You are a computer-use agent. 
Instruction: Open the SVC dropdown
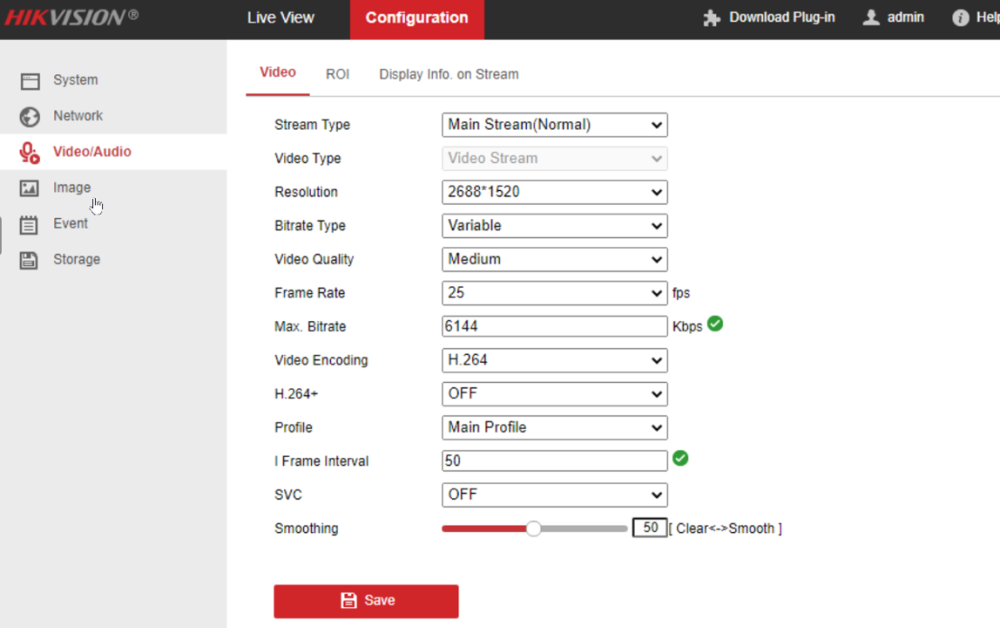(x=554, y=495)
